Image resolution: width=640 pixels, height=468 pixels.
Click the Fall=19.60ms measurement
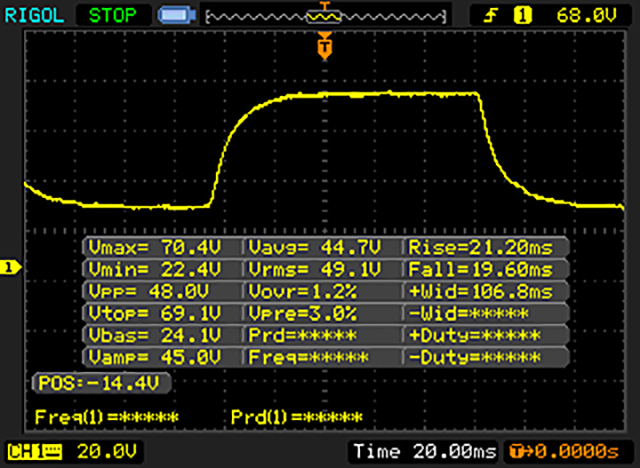(x=481, y=269)
